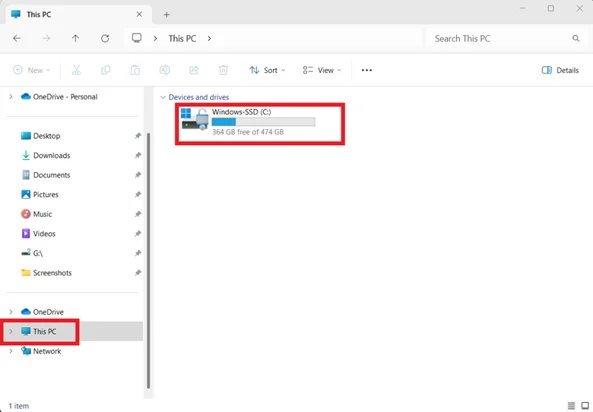Click the Copy icon in toolbar
Screen dimensions: 593x412
pos(106,70)
